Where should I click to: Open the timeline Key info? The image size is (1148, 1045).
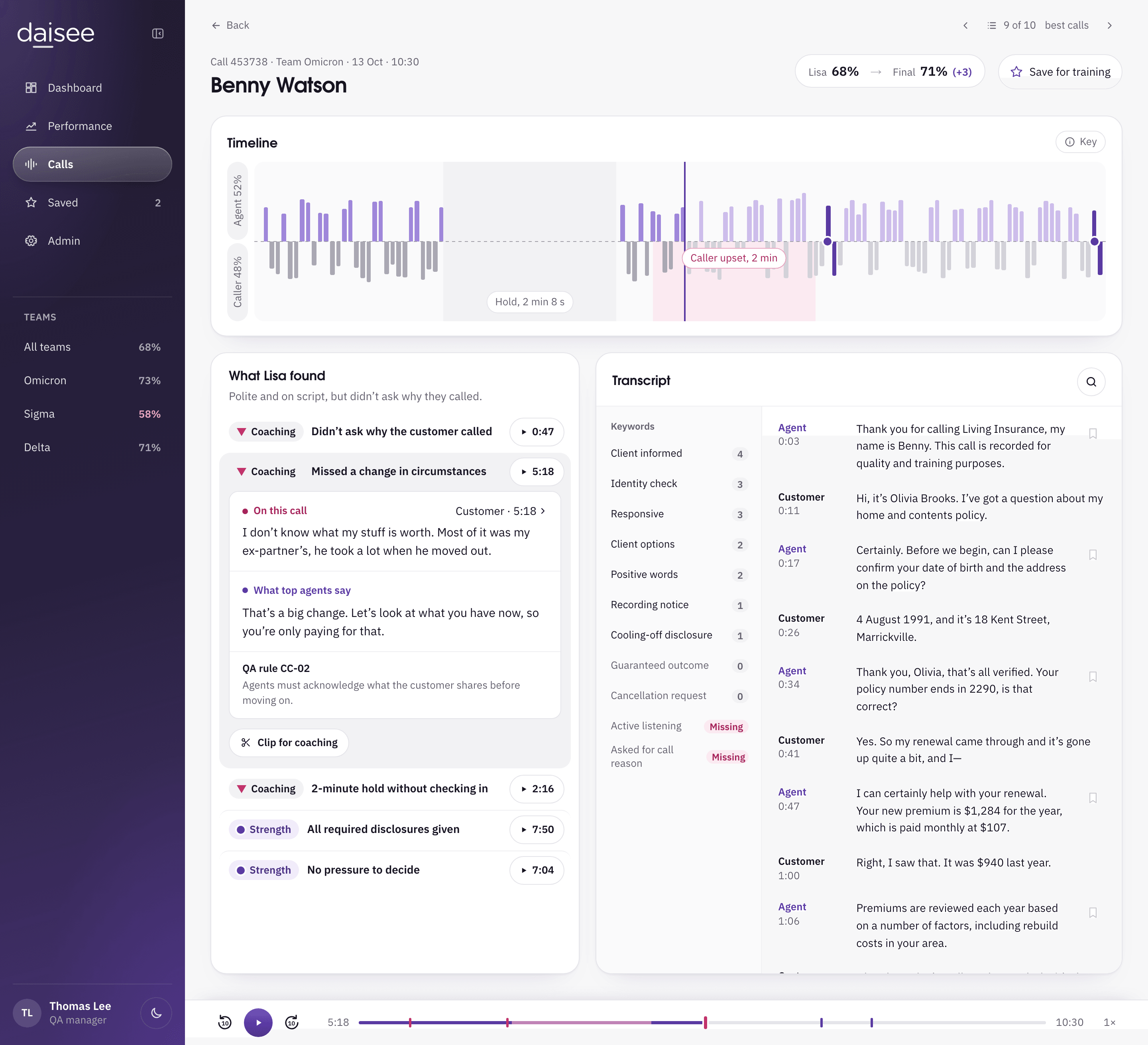[x=1080, y=142]
